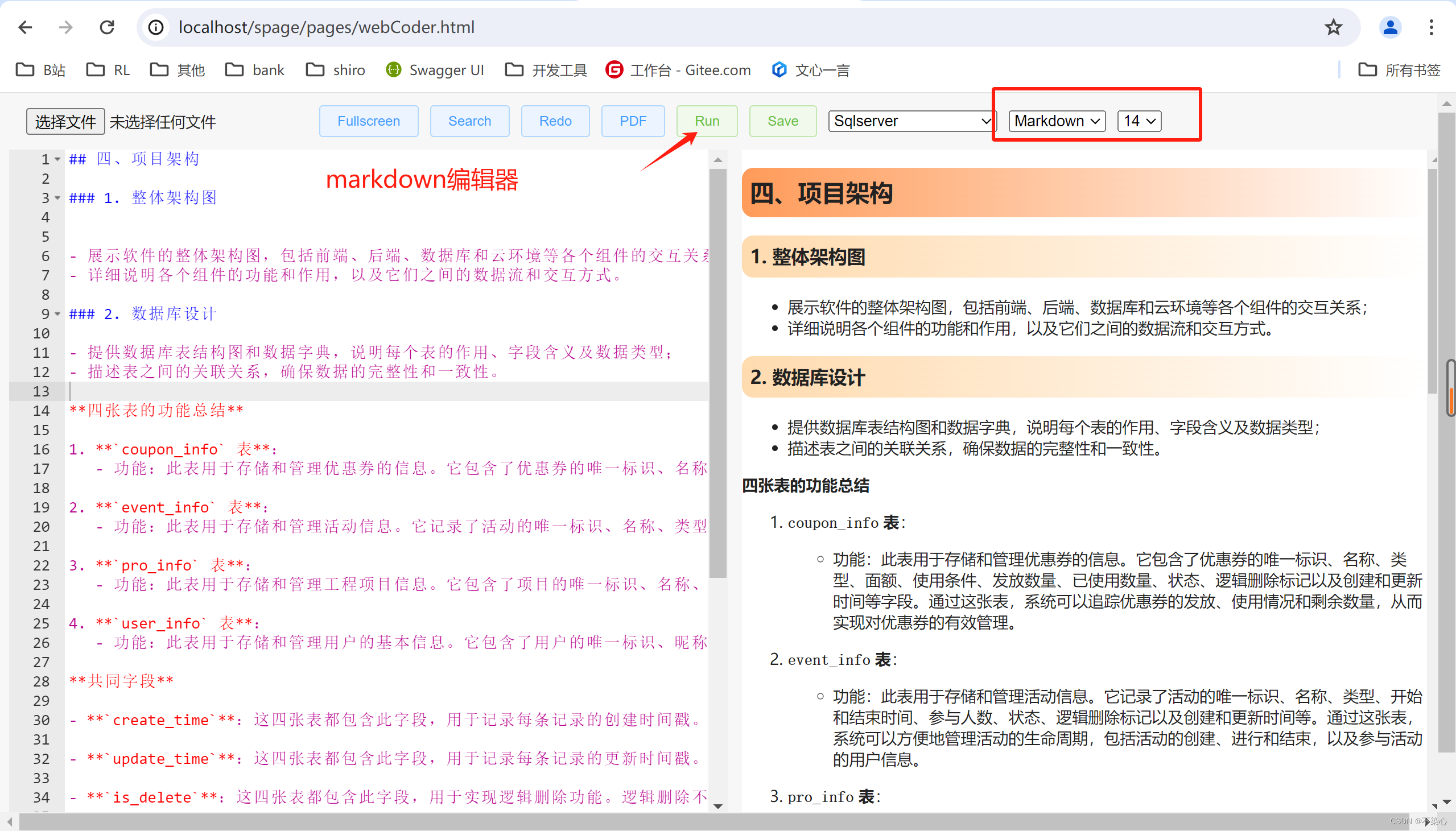Screen dimensions: 1456x831
Task: Click preview heading '四、项目架构'
Action: click(822, 193)
